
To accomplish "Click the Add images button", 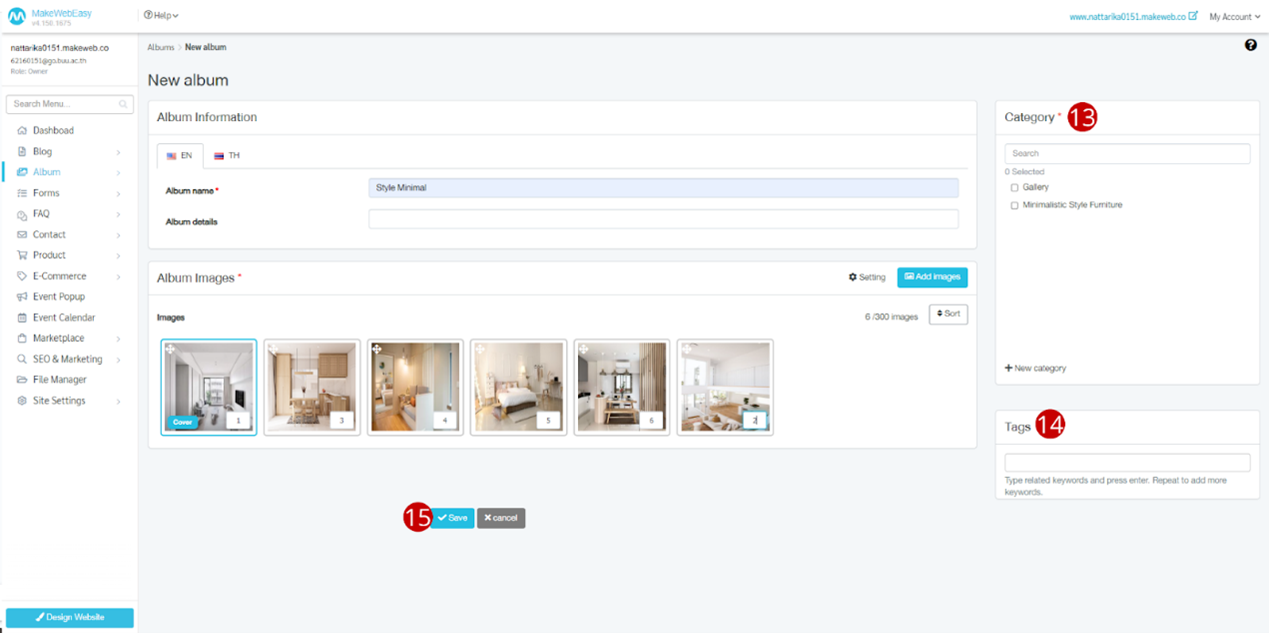I will (x=931, y=277).
